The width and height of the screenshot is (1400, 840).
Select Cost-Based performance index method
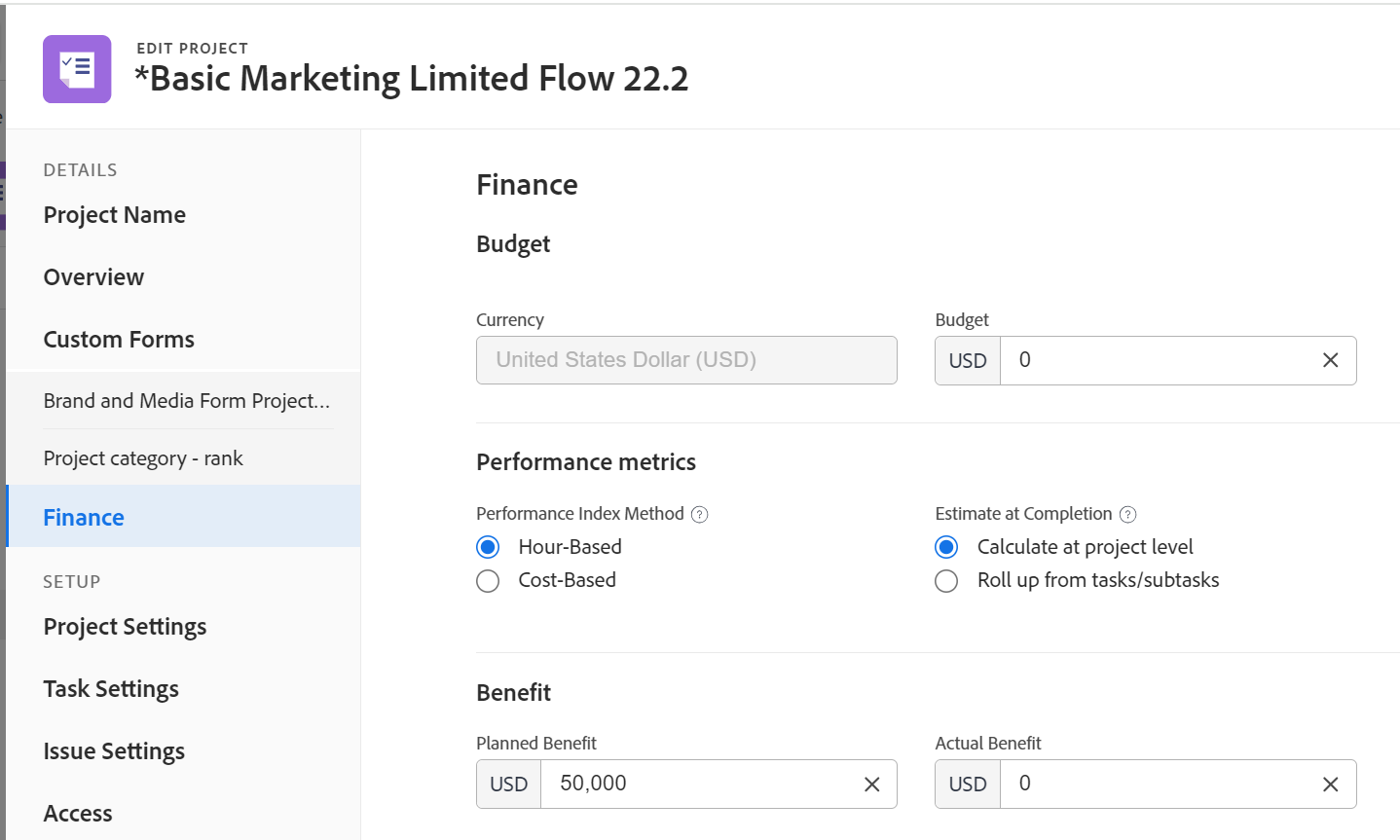pyautogui.click(x=488, y=581)
